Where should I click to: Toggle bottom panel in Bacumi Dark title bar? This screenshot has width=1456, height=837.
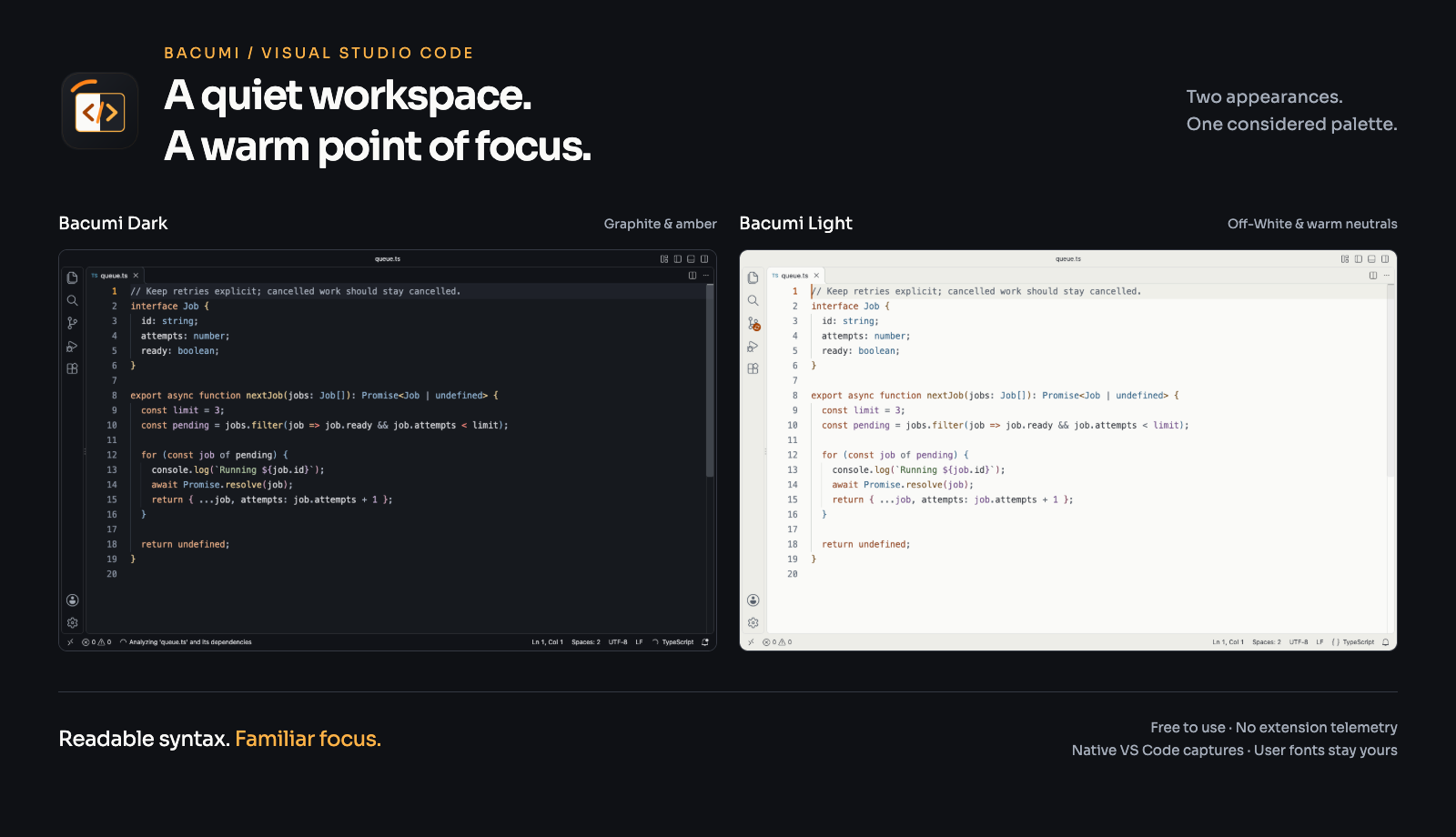pyautogui.click(x=691, y=259)
